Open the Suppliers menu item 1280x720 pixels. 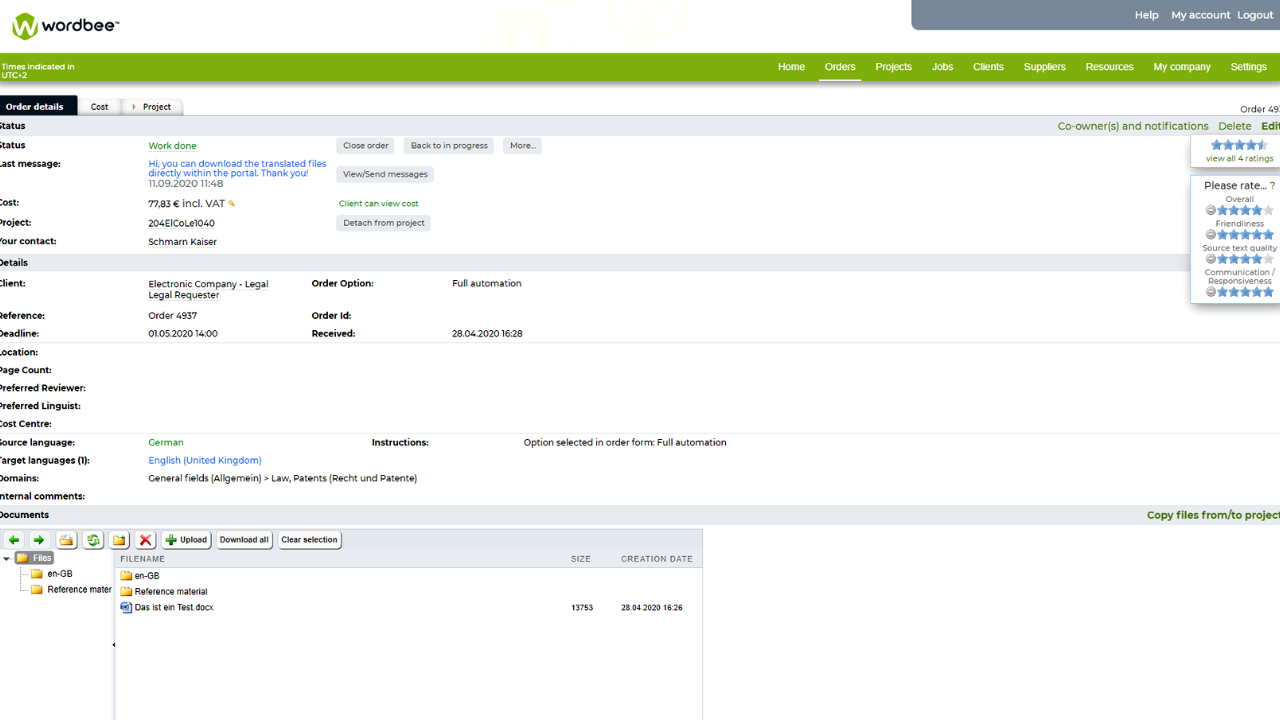(1044, 67)
